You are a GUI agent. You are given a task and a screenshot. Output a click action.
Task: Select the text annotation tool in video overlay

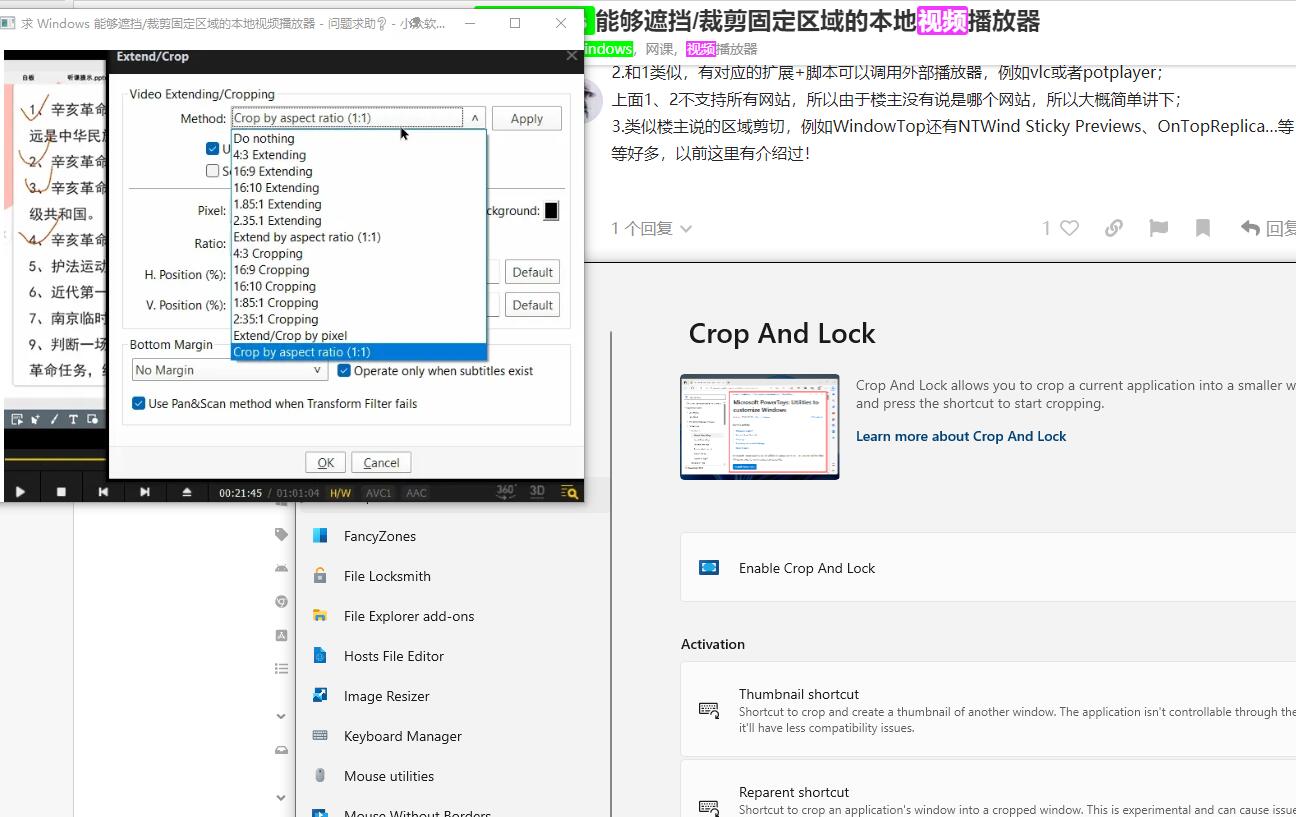73,419
